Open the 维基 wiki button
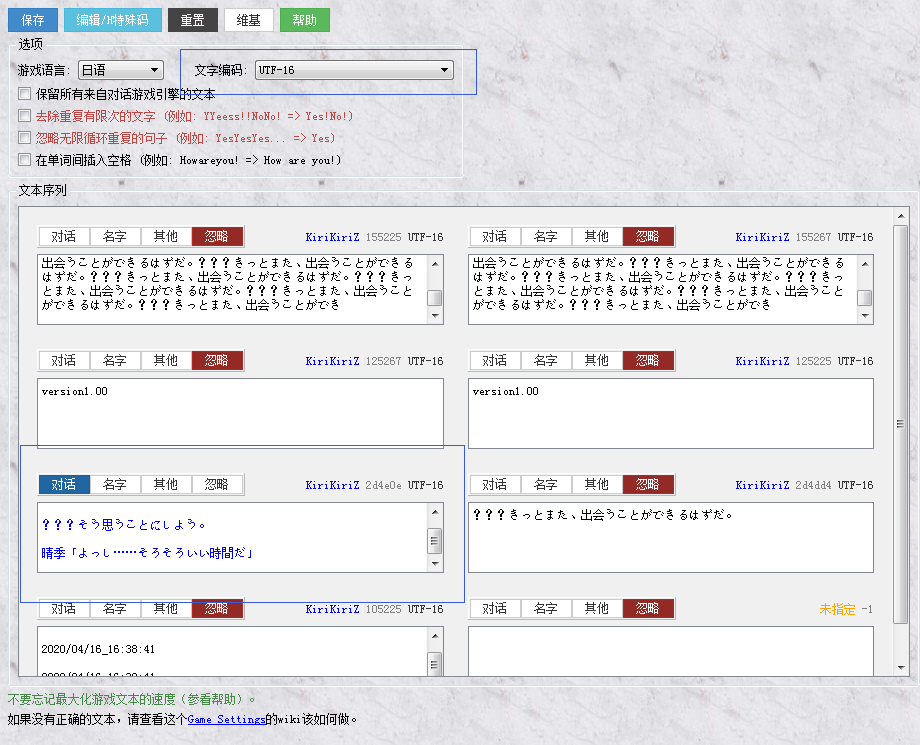 [x=249, y=20]
